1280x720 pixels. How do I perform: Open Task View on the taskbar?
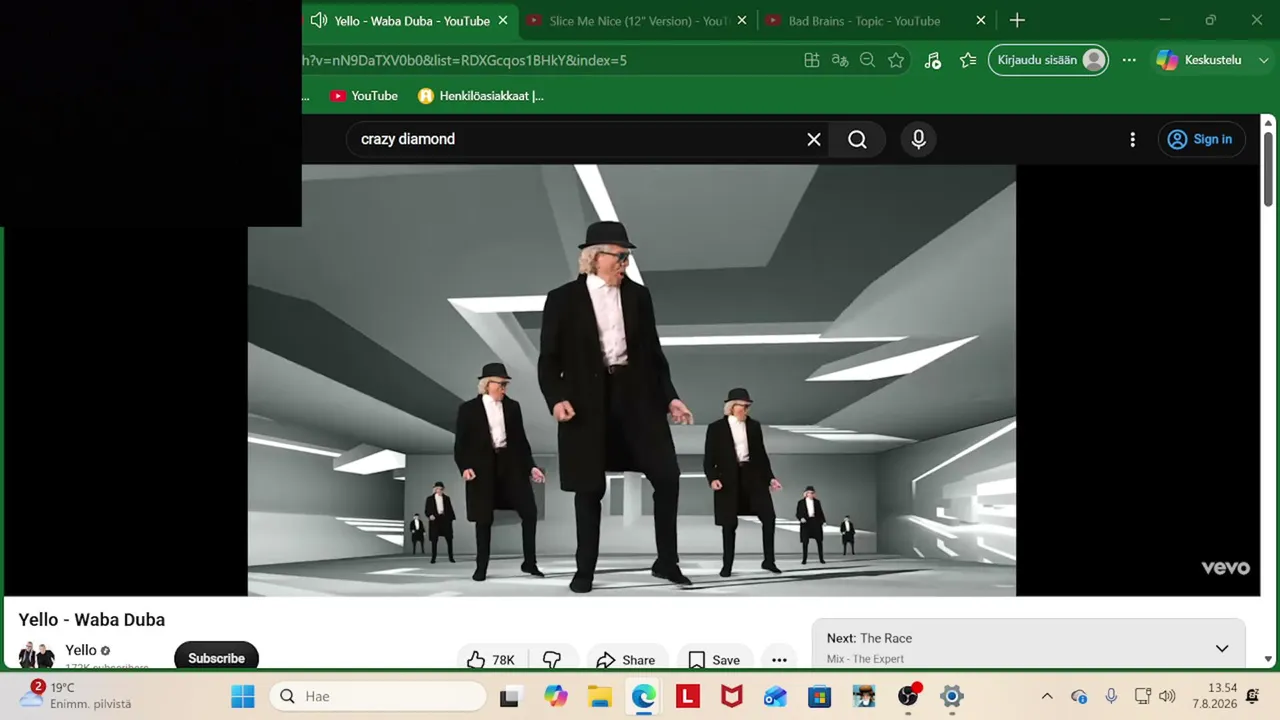pos(509,696)
